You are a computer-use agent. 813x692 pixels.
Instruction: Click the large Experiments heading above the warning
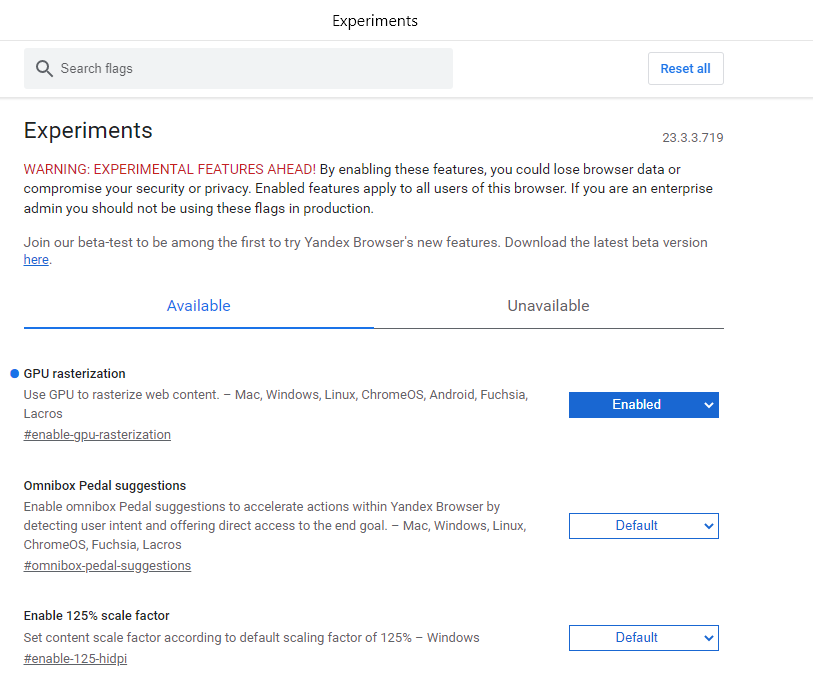click(88, 130)
